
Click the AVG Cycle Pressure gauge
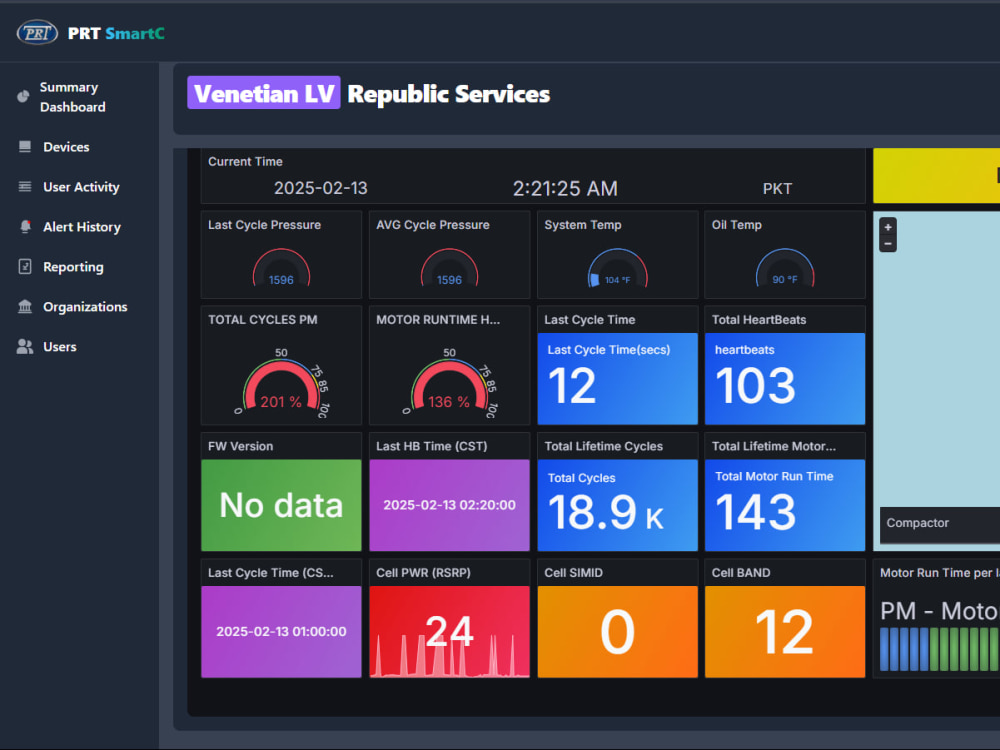pos(450,267)
